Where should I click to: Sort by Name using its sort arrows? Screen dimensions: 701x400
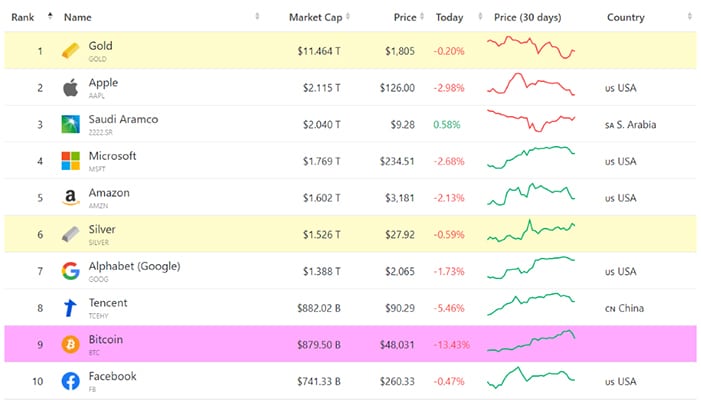pos(257,17)
